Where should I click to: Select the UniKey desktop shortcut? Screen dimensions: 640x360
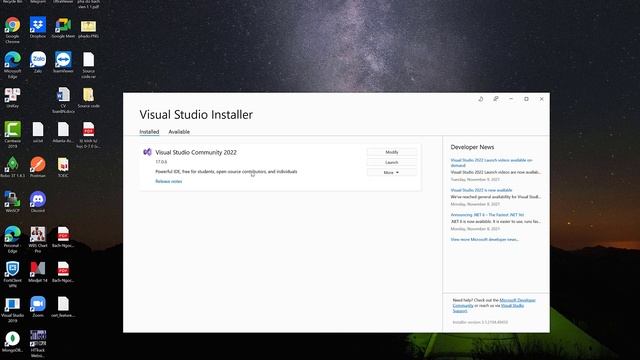[12, 98]
